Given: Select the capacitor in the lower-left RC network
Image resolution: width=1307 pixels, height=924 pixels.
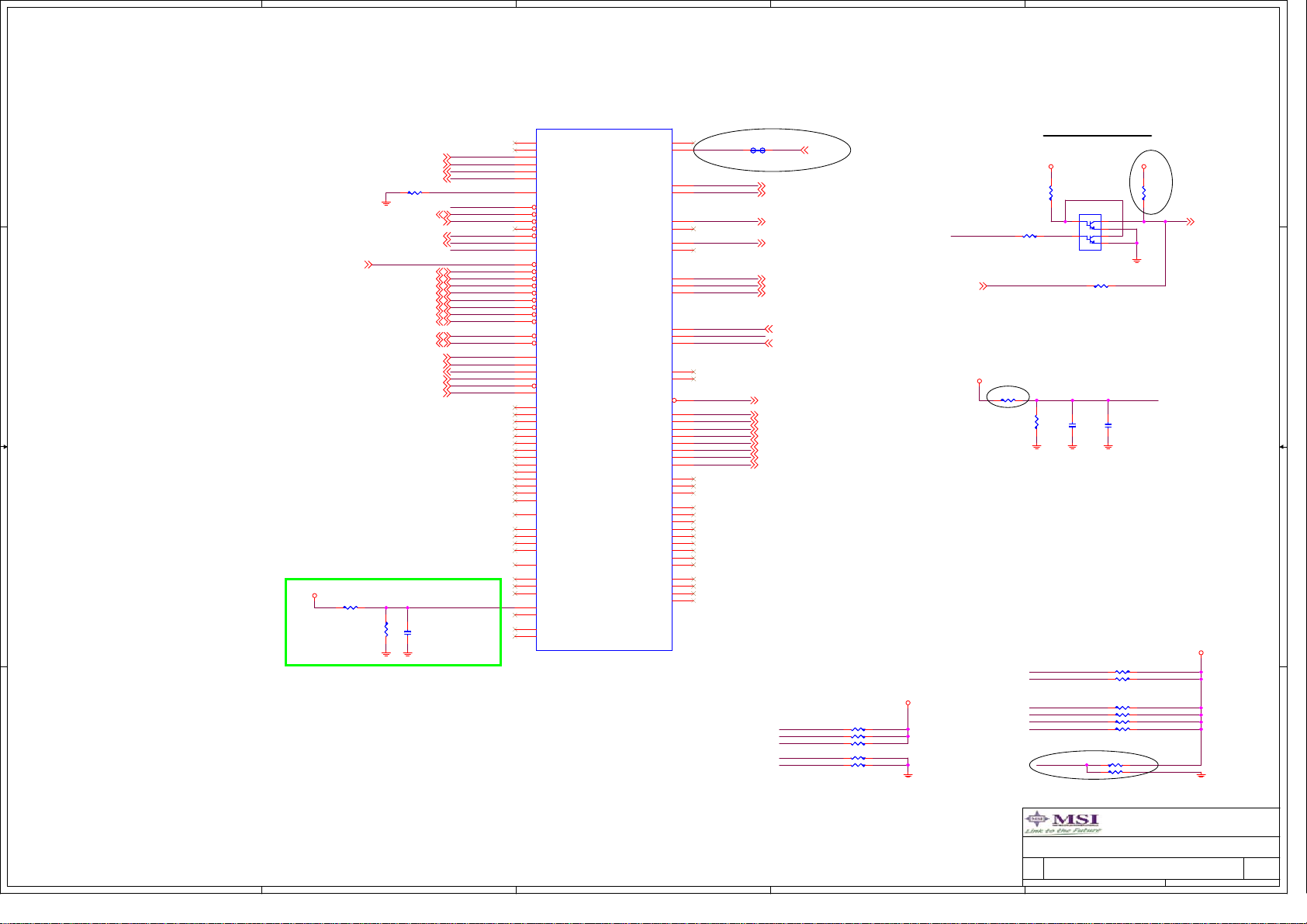Looking at the screenshot, I should pos(408,633).
